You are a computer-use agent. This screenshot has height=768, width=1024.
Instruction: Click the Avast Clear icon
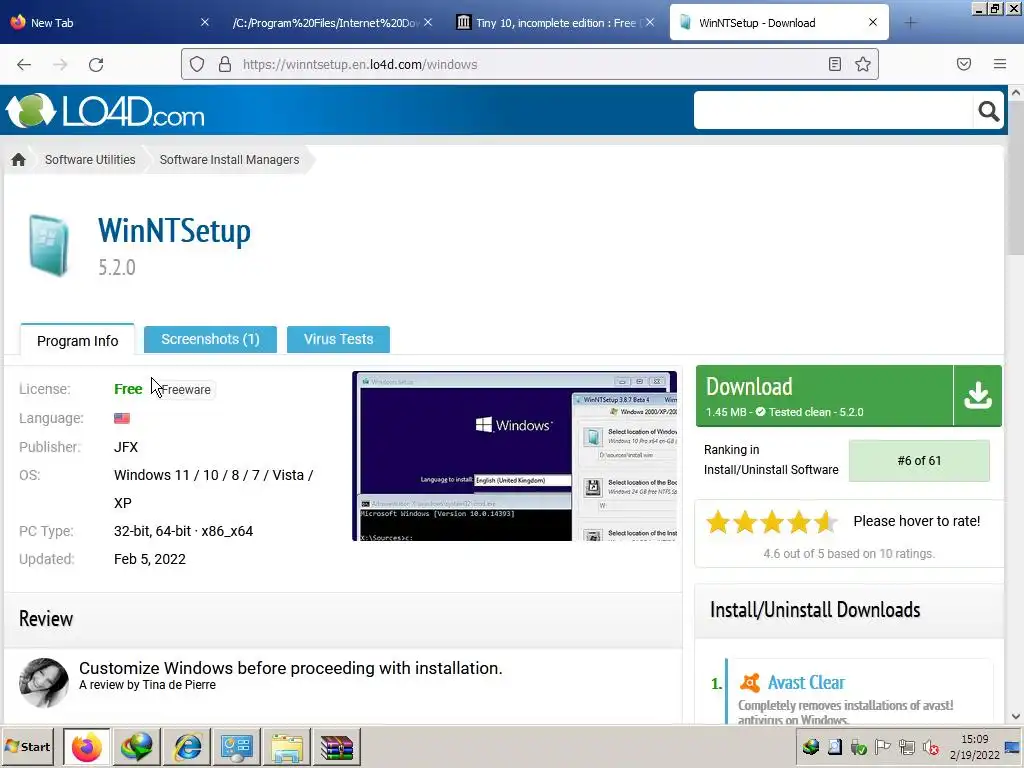pos(750,682)
